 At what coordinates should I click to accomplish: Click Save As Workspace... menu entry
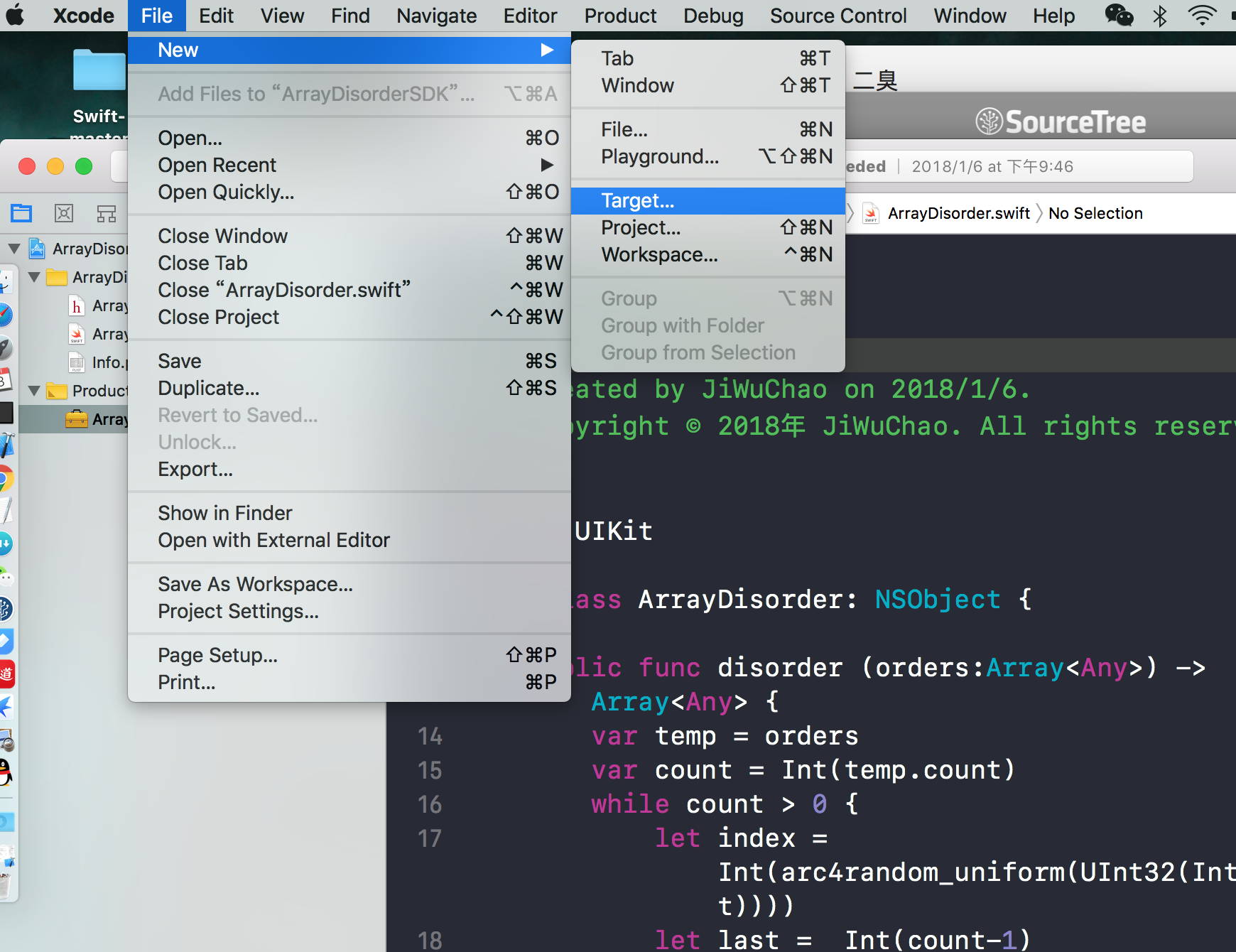pos(255,584)
